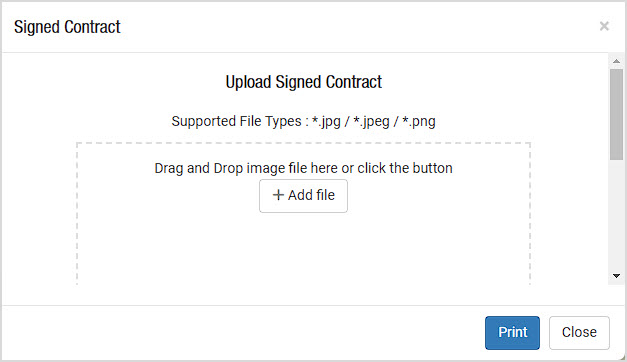The height and width of the screenshot is (362, 627).
Task: Click the Signed Contract dialog title
Action: coord(67,27)
